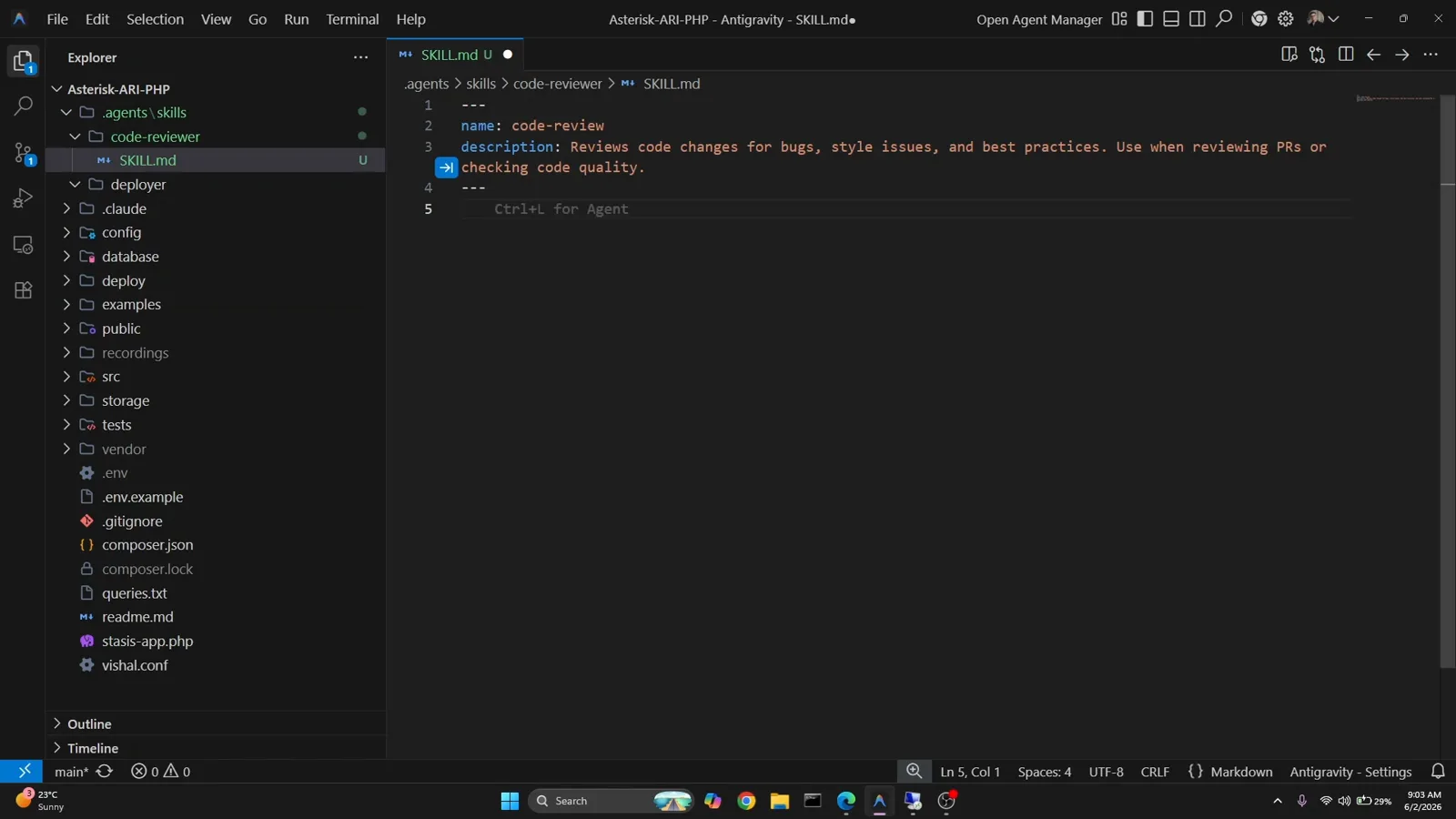The height and width of the screenshot is (819, 1456).
Task: Click the browser globe icon in title bar
Action: (1259, 18)
